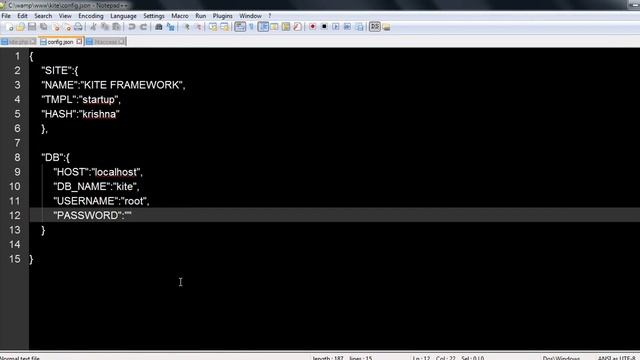The height and width of the screenshot is (360, 640).
Task: Open the Run menu
Action: pos(200,16)
